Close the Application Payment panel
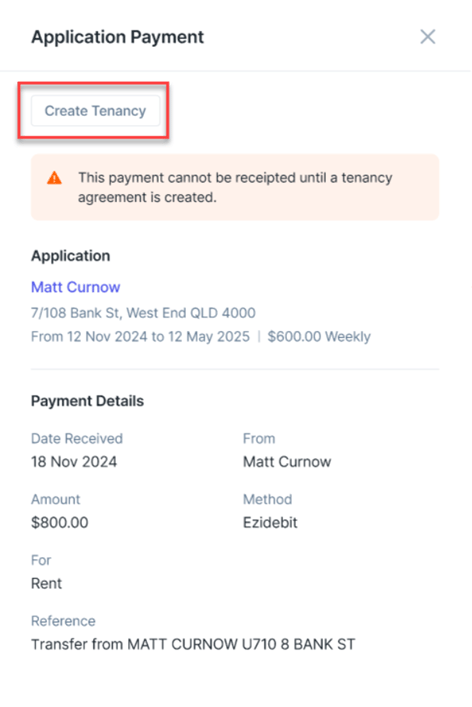472x707 pixels. (427, 37)
